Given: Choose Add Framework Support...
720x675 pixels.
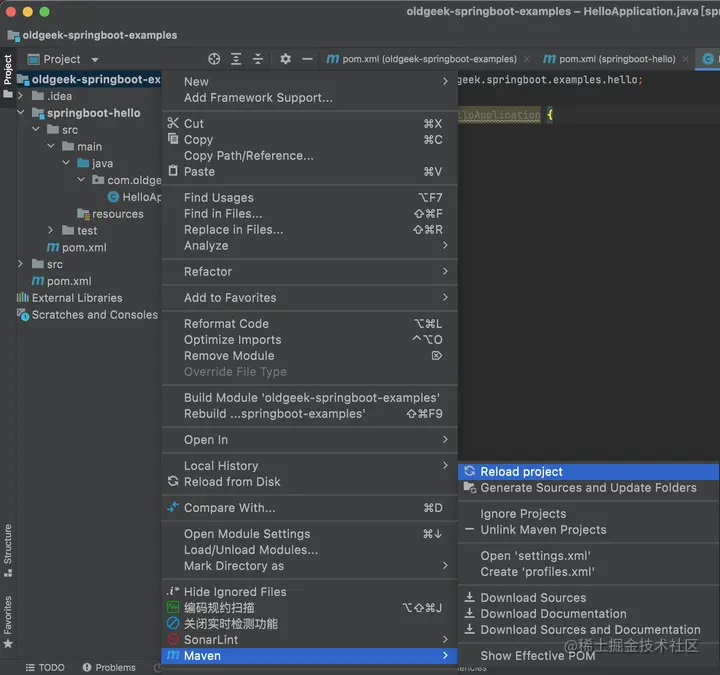Looking at the screenshot, I should point(309,97).
